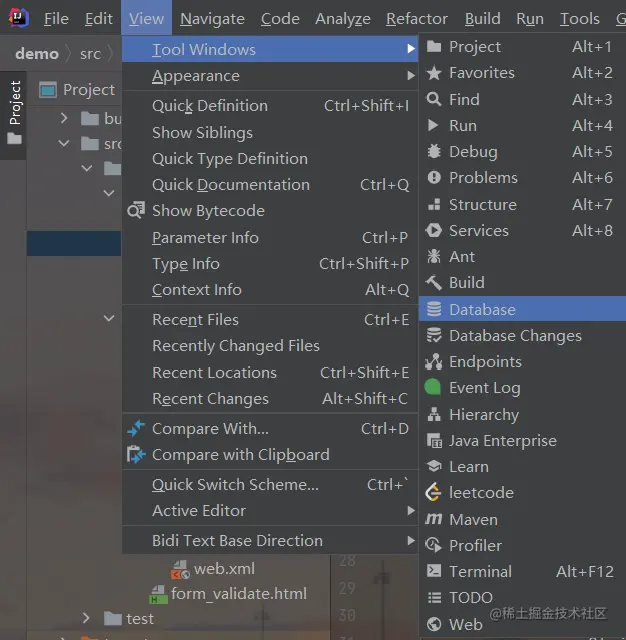Expand the Active Editor submenu arrow

click(x=411, y=511)
